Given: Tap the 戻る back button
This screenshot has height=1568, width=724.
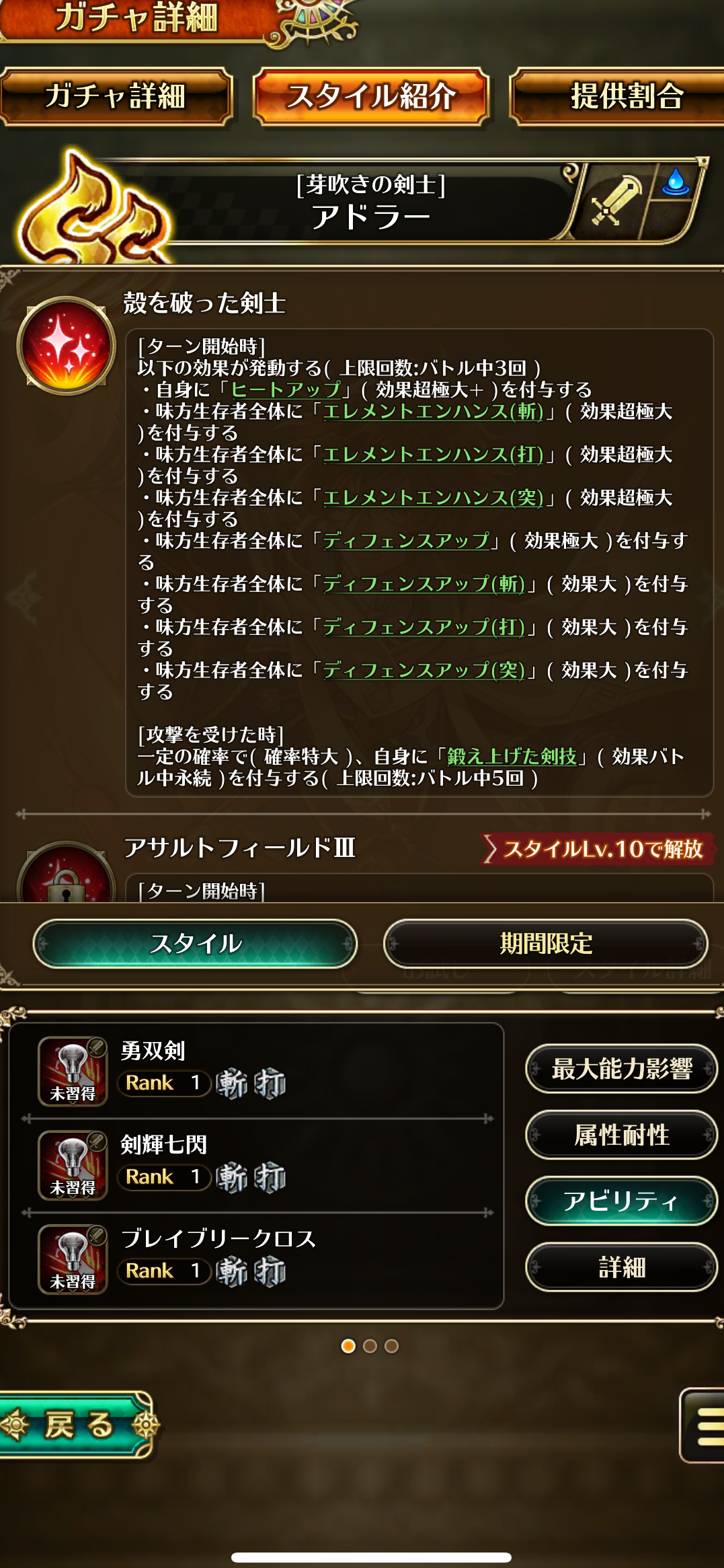Looking at the screenshot, I should (x=77, y=1425).
